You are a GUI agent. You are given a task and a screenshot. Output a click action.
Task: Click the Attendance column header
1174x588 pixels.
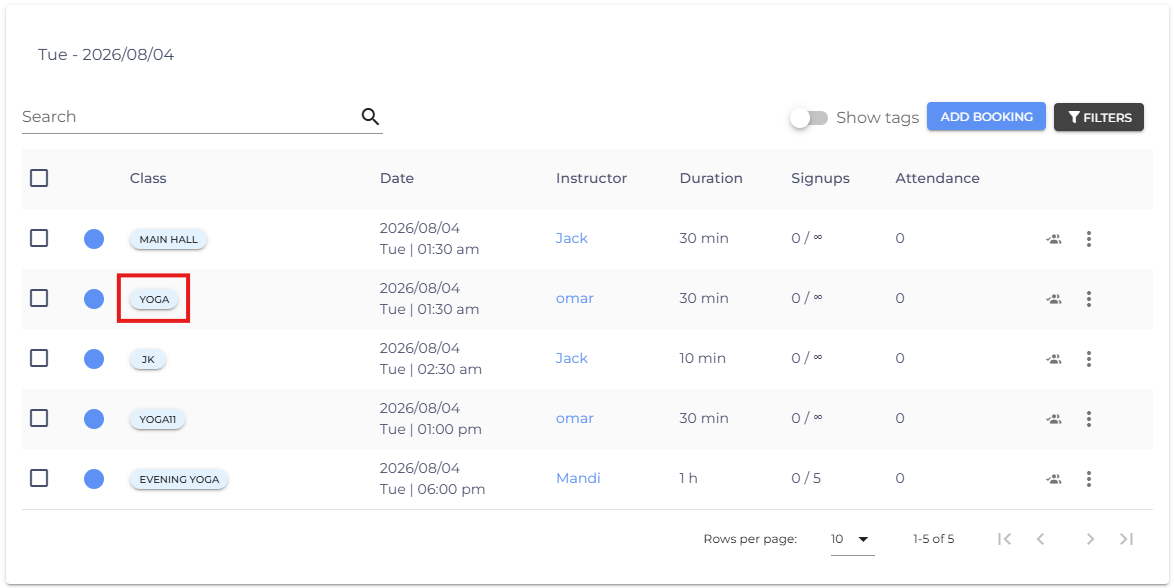pyautogui.click(x=937, y=178)
